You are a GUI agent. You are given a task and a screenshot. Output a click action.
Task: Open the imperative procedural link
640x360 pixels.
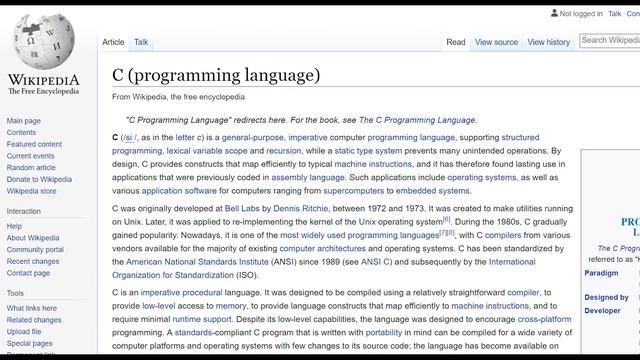(x=181, y=293)
